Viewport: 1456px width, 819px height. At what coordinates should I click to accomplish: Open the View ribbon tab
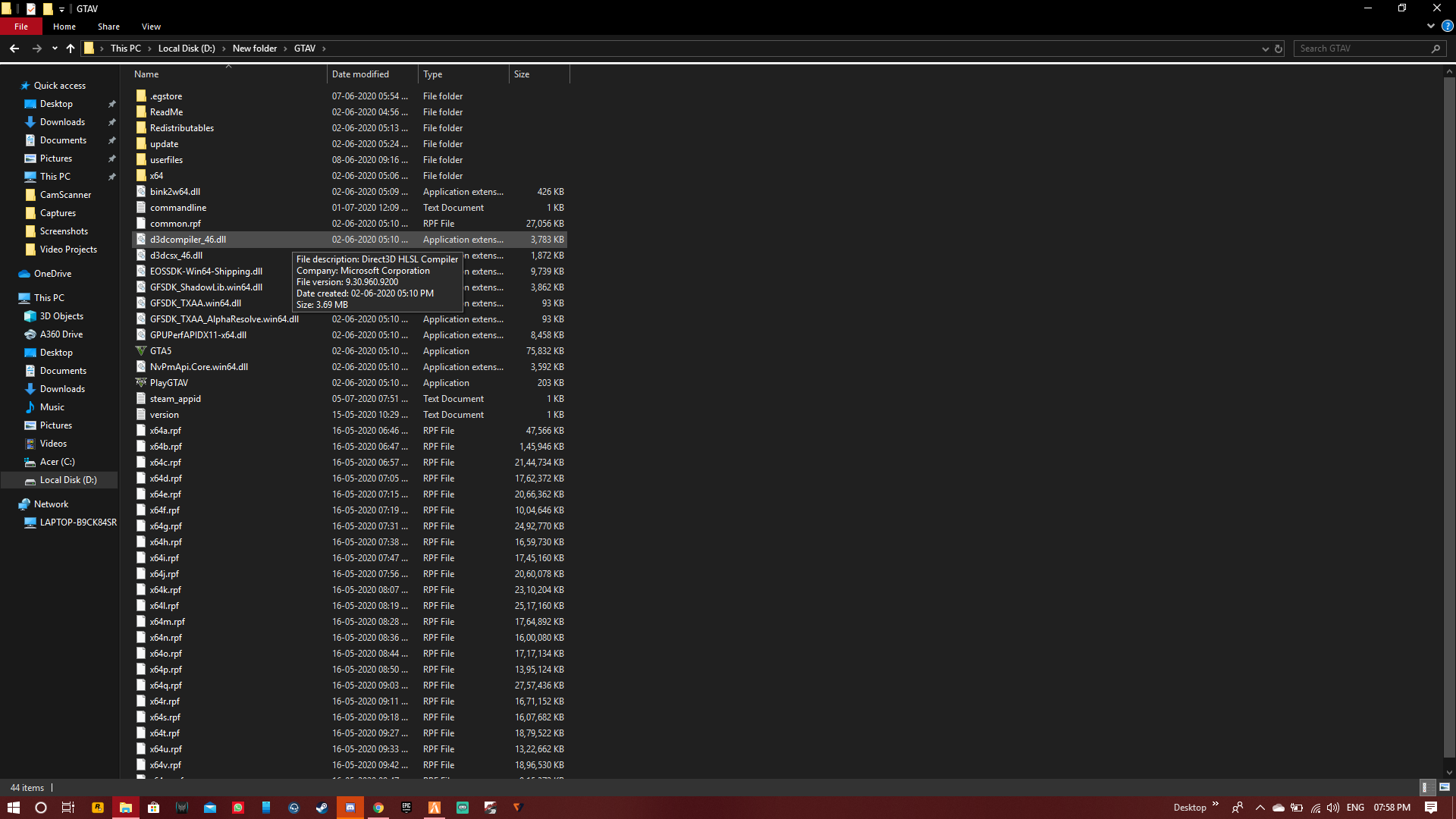[151, 27]
